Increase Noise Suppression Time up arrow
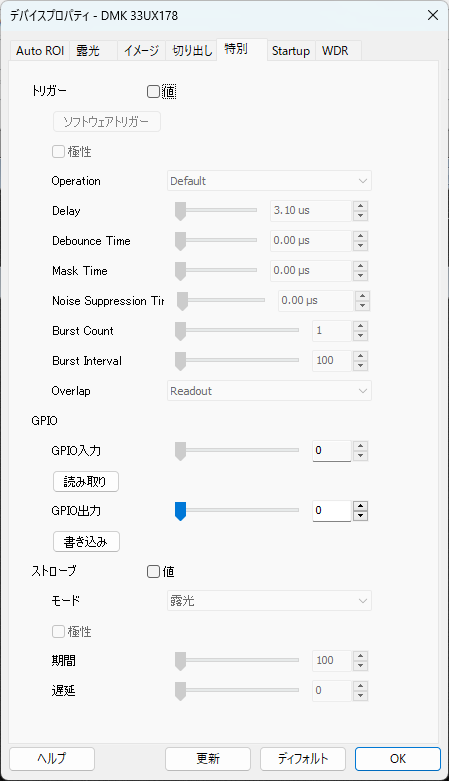 [x=362, y=295]
